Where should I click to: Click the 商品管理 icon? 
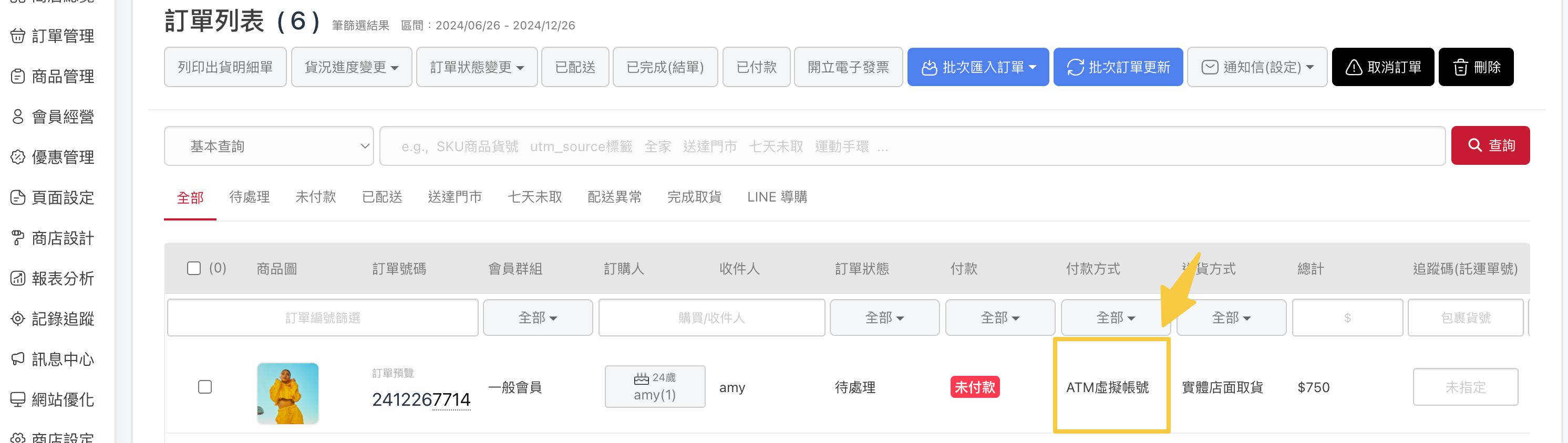18,77
